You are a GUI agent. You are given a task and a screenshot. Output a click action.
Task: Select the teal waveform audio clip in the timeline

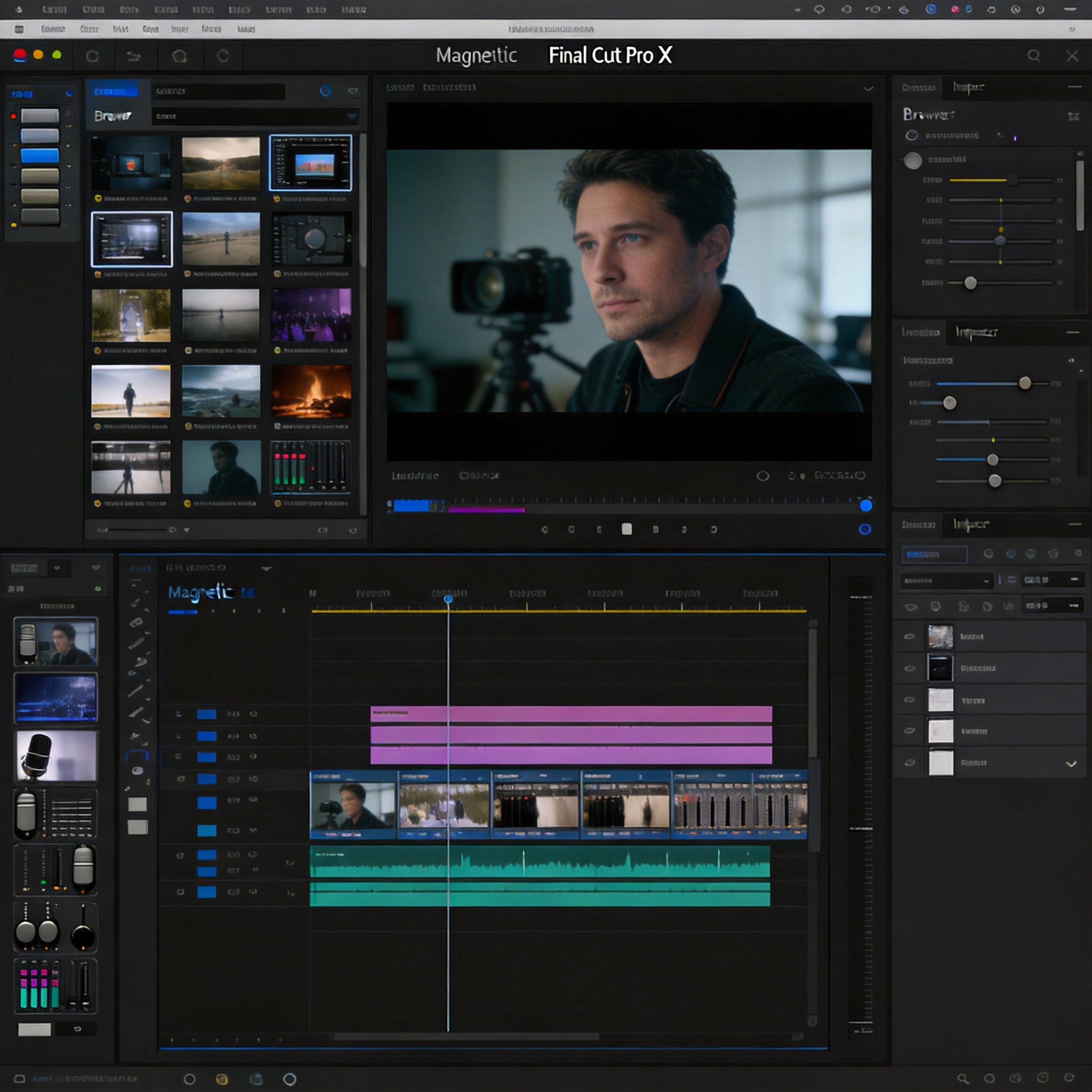[x=540, y=862]
